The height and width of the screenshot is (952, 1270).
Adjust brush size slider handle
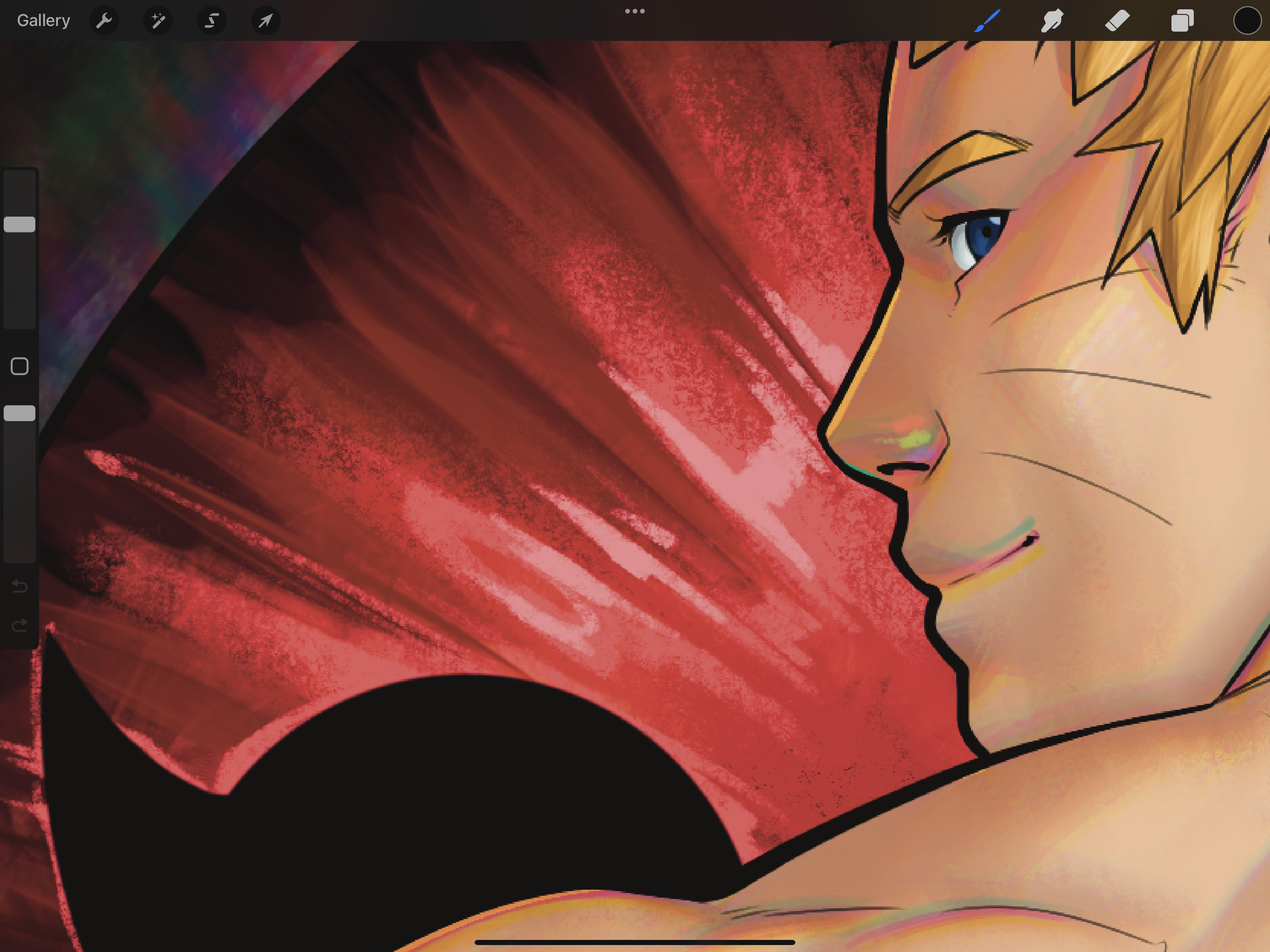[x=20, y=225]
